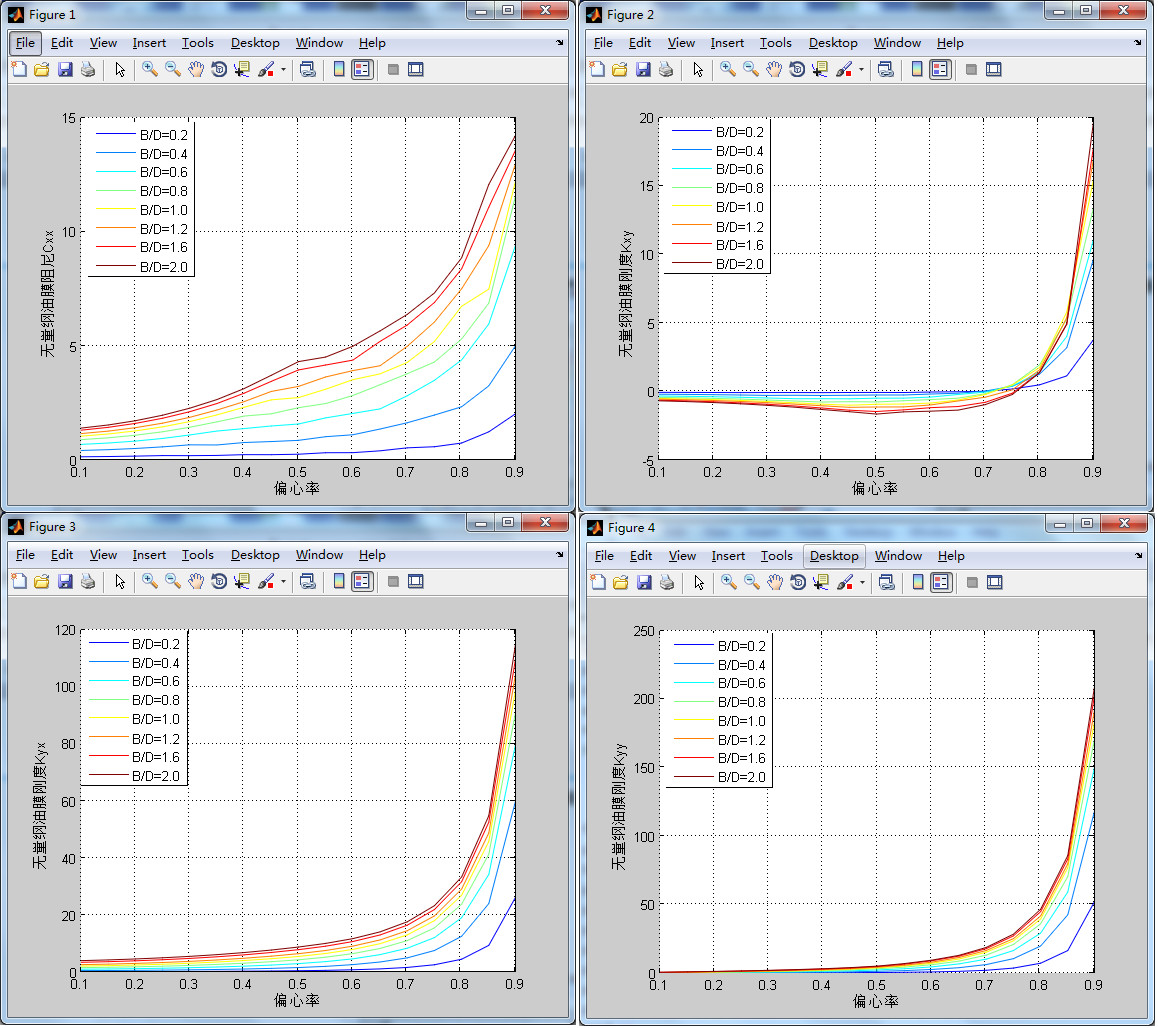This screenshot has height=1028, width=1158.
Task: Click the dock arrow on Figure 2 menu bar
Action: (1138, 43)
